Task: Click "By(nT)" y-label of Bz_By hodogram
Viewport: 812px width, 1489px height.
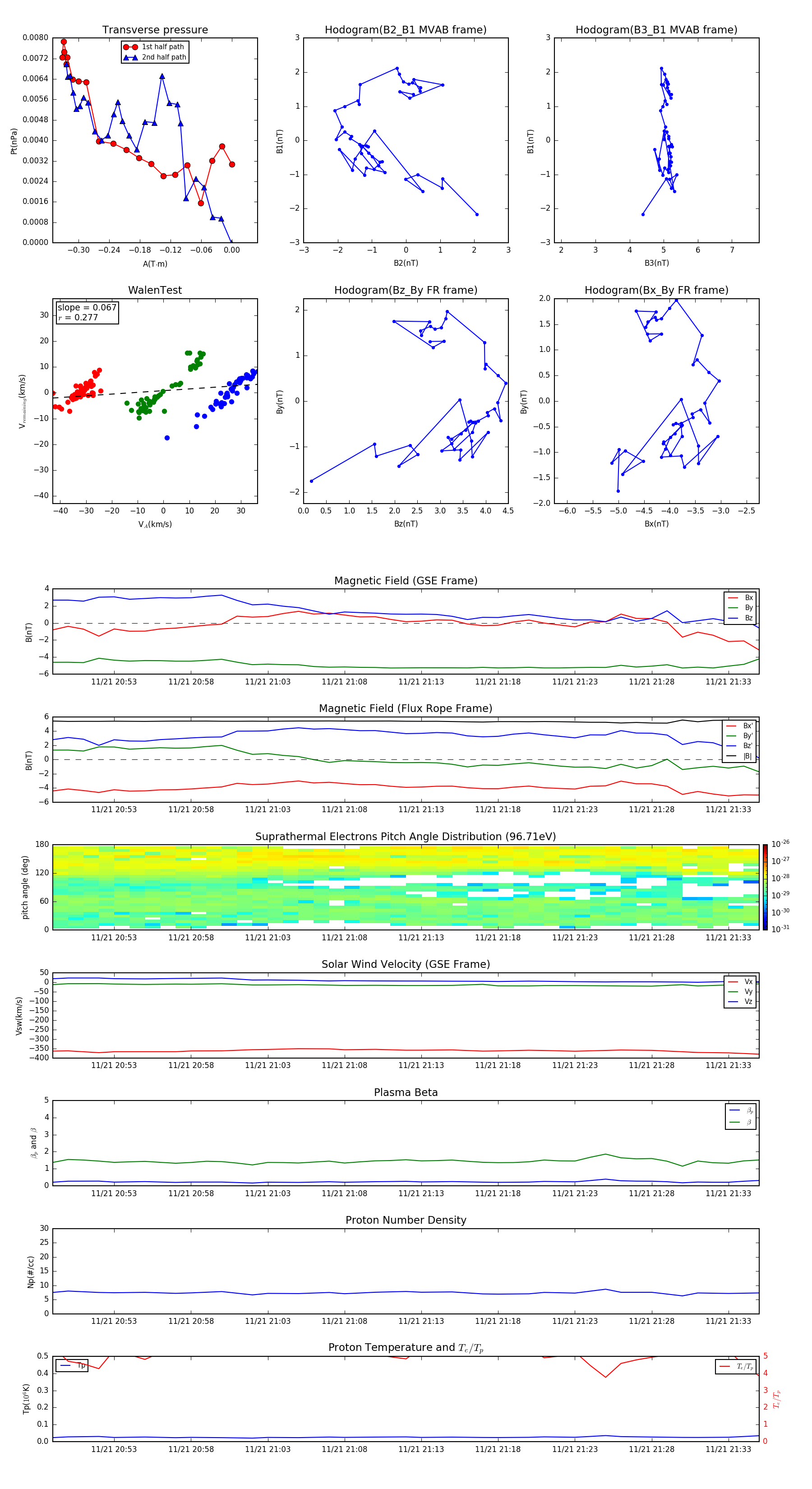Action: point(280,402)
